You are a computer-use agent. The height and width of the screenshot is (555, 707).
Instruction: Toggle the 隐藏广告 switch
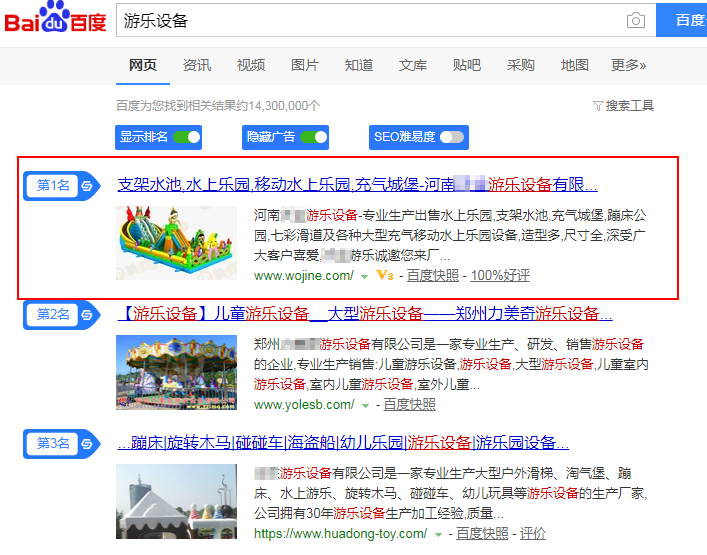tap(313, 137)
